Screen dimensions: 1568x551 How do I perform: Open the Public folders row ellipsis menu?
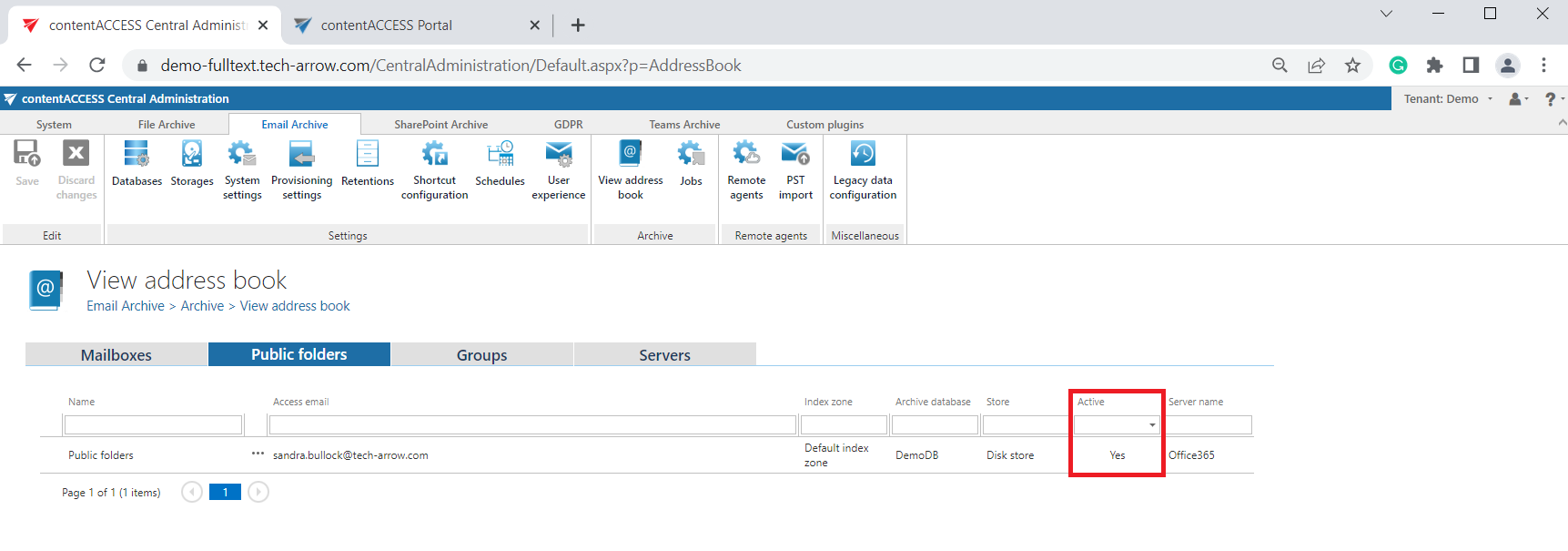(258, 454)
